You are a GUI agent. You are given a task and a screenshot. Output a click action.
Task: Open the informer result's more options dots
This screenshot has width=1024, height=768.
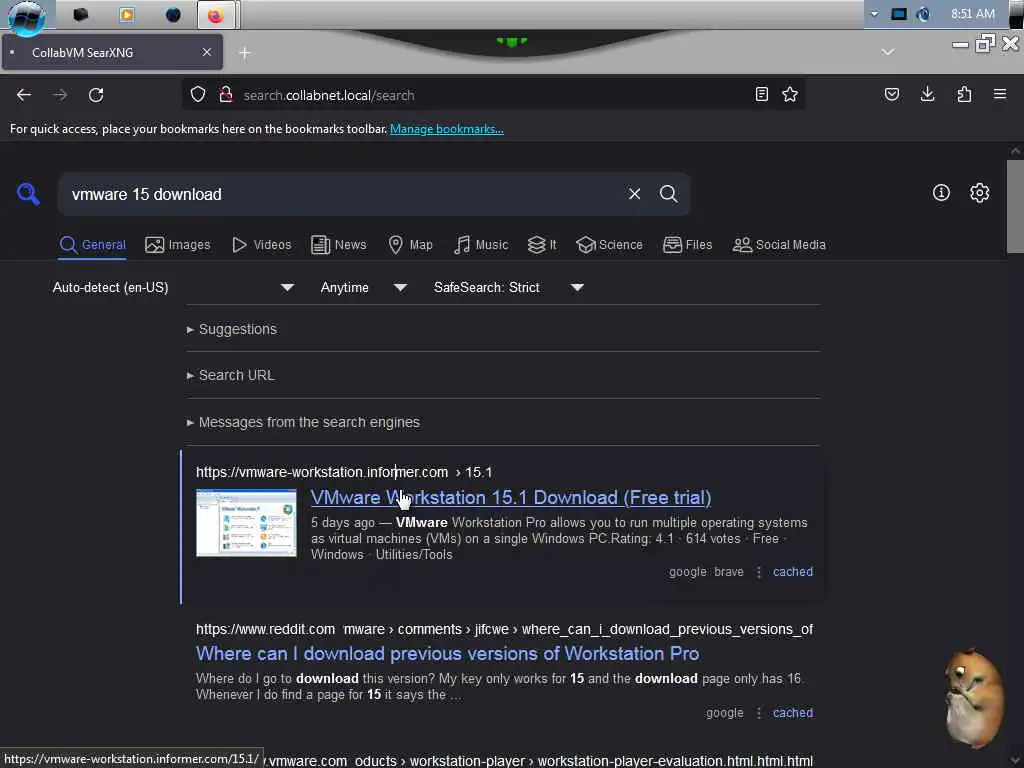click(759, 572)
